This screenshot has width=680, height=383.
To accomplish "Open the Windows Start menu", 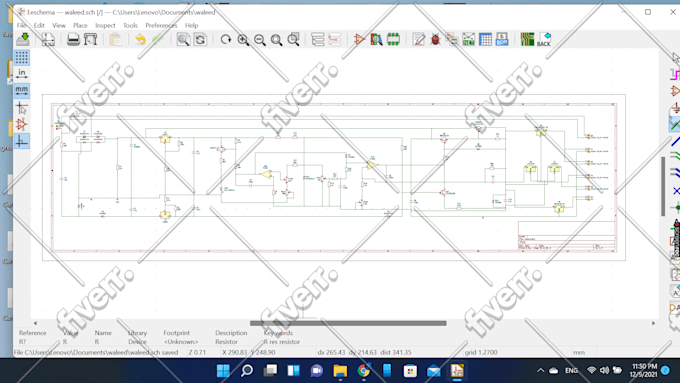I will (223, 371).
